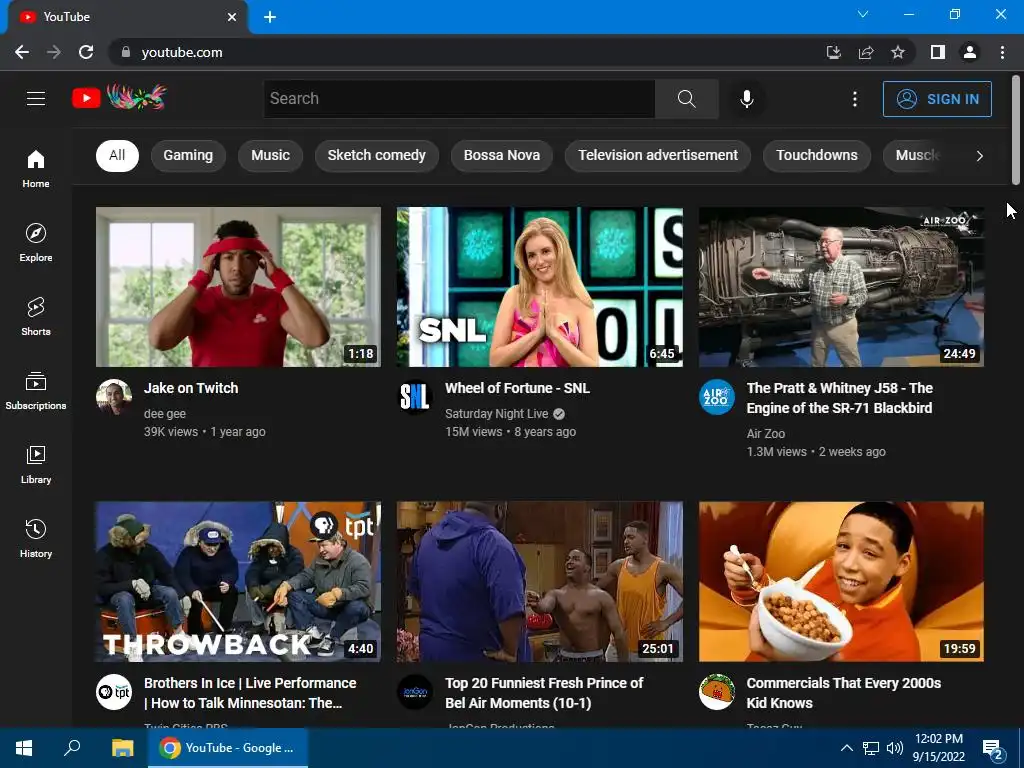Click the THROWBACK ice fishing thumbnail
The width and height of the screenshot is (1024, 768).
coord(238,582)
